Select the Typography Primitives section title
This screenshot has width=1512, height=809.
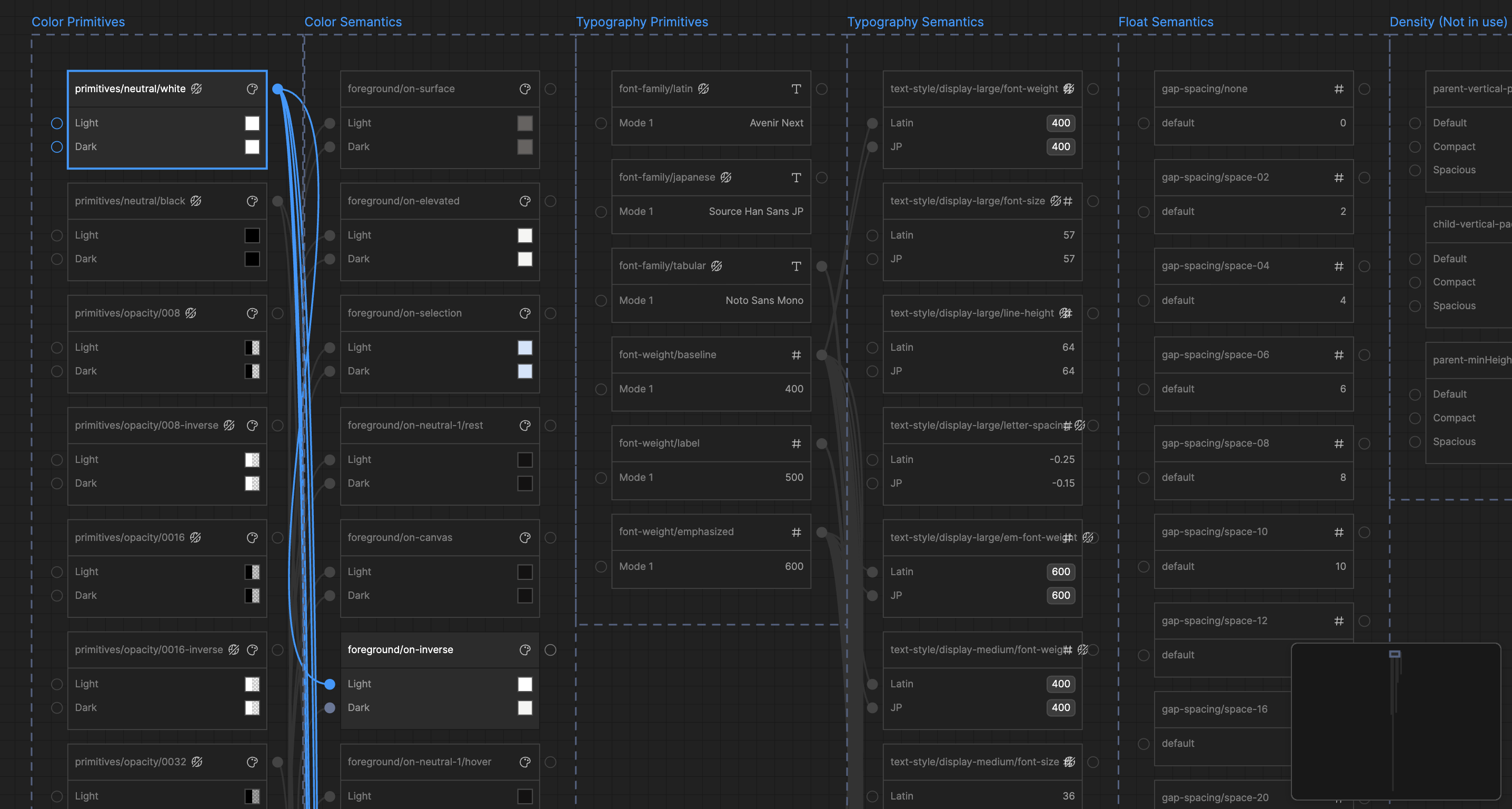click(642, 22)
